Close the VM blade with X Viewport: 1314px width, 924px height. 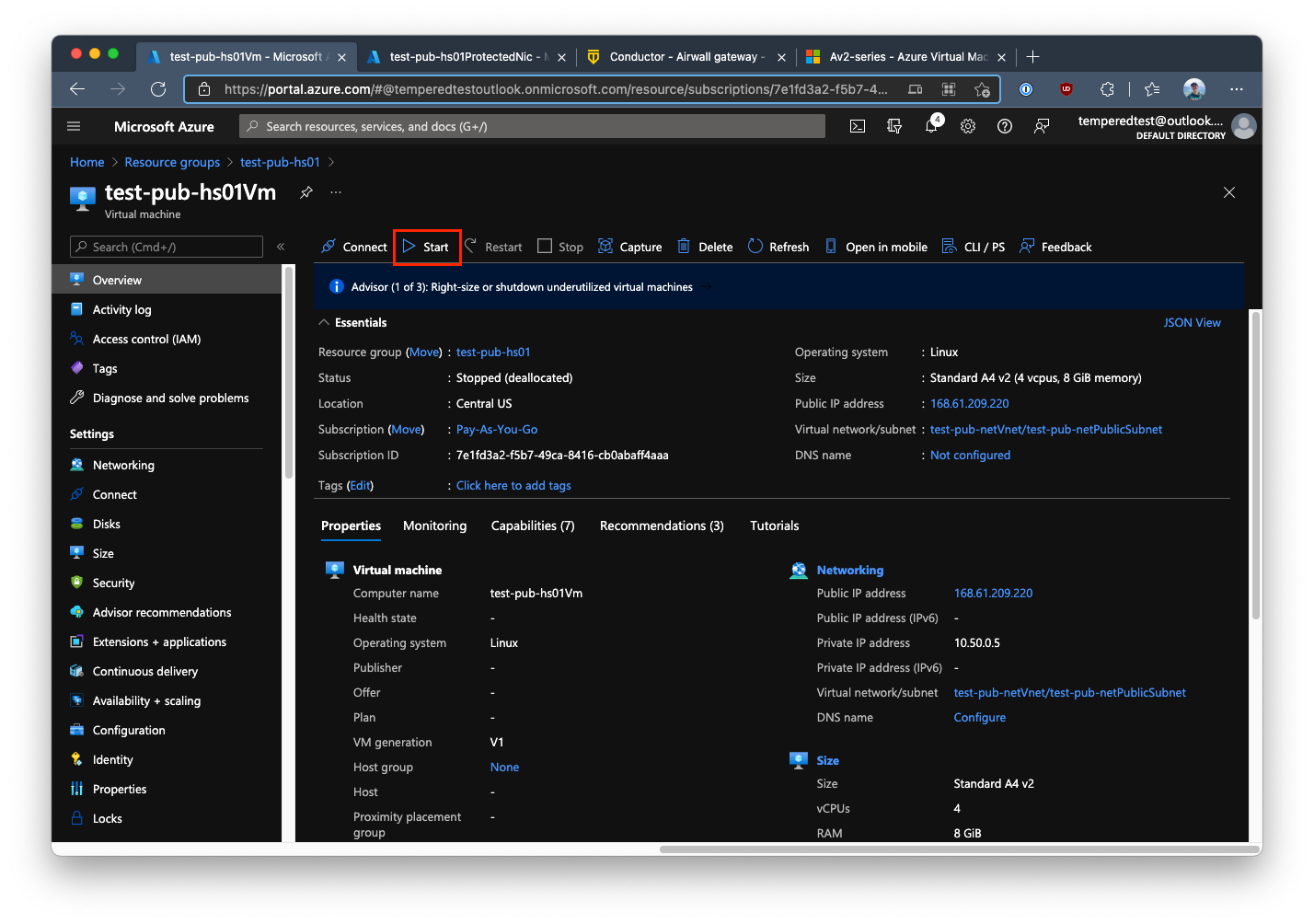[1228, 192]
